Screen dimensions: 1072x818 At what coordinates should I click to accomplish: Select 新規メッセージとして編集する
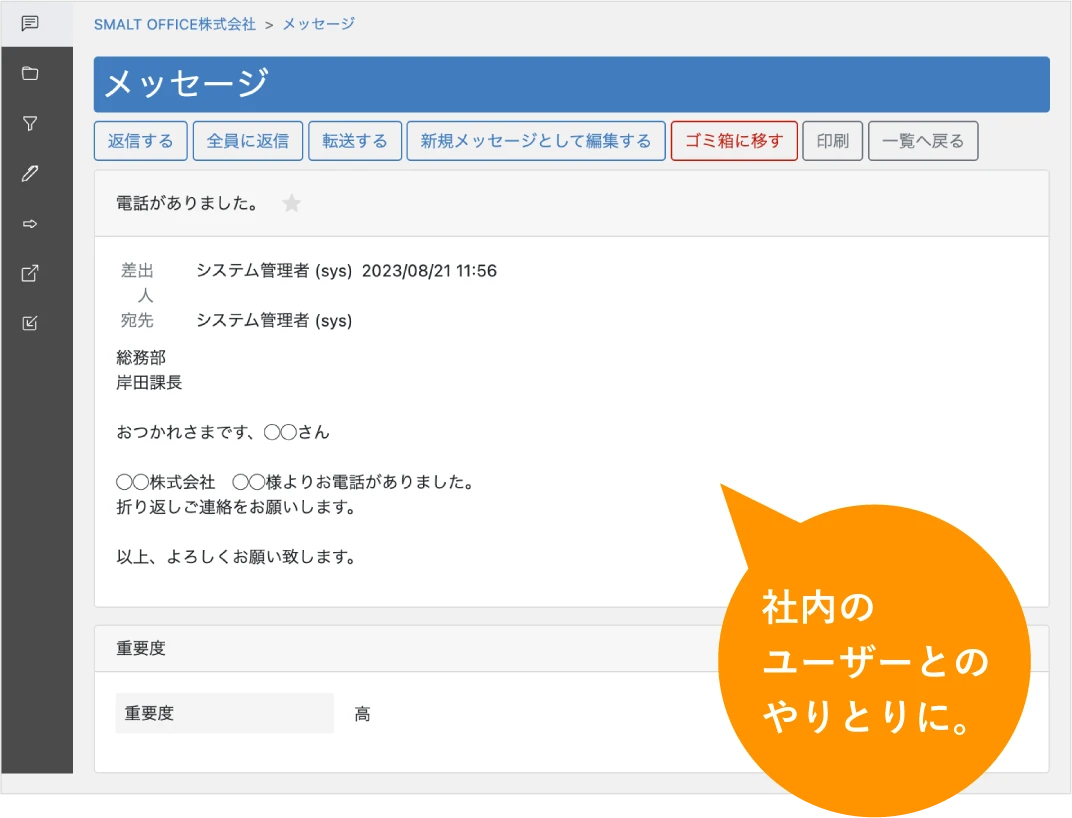[535, 141]
